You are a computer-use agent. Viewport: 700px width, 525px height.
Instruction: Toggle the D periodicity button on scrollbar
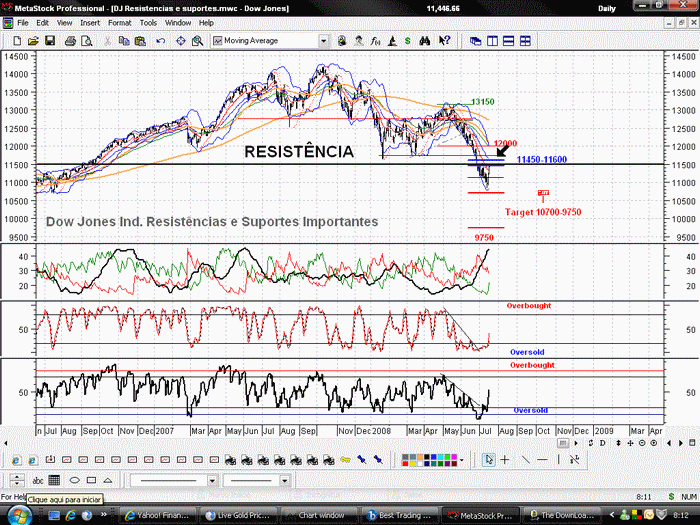pyautogui.click(x=603, y=443)
